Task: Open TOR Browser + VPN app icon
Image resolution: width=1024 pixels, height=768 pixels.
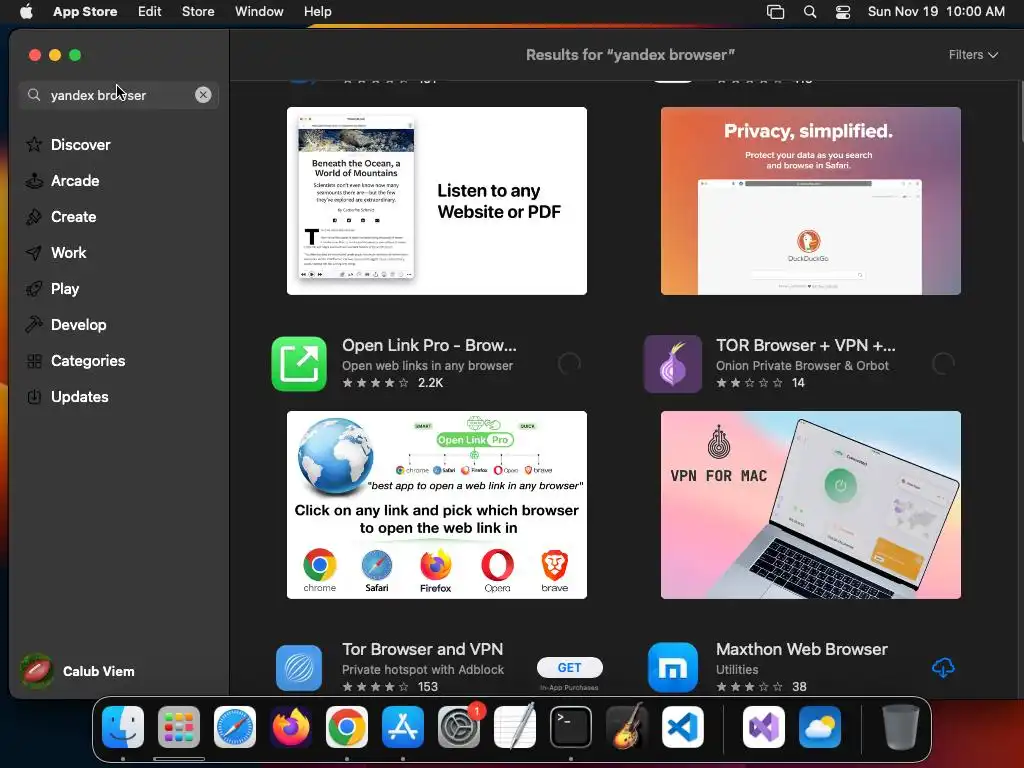Action: pos(673,364)
